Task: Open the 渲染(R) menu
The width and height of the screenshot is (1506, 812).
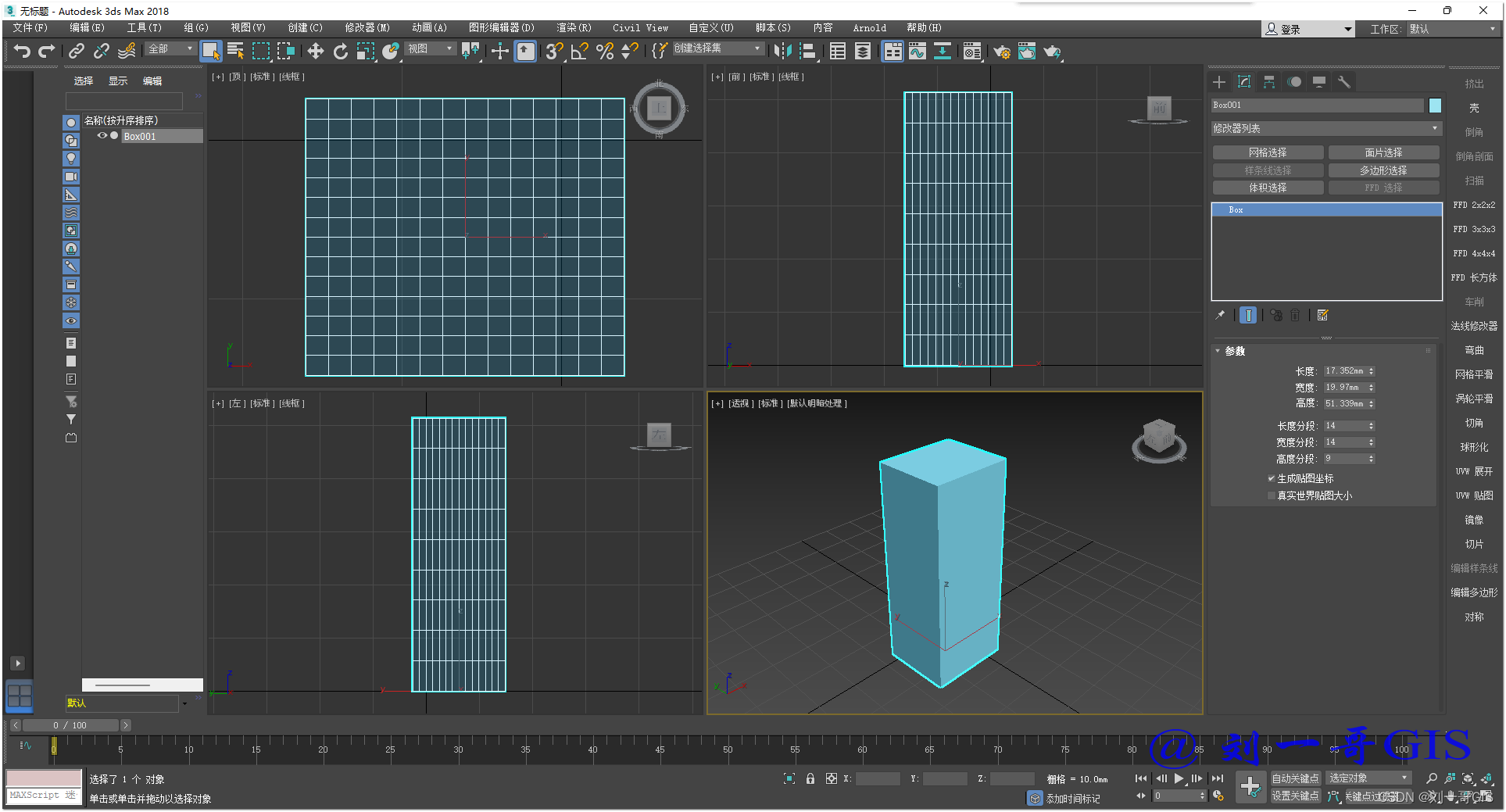Action: click(573, 28)
